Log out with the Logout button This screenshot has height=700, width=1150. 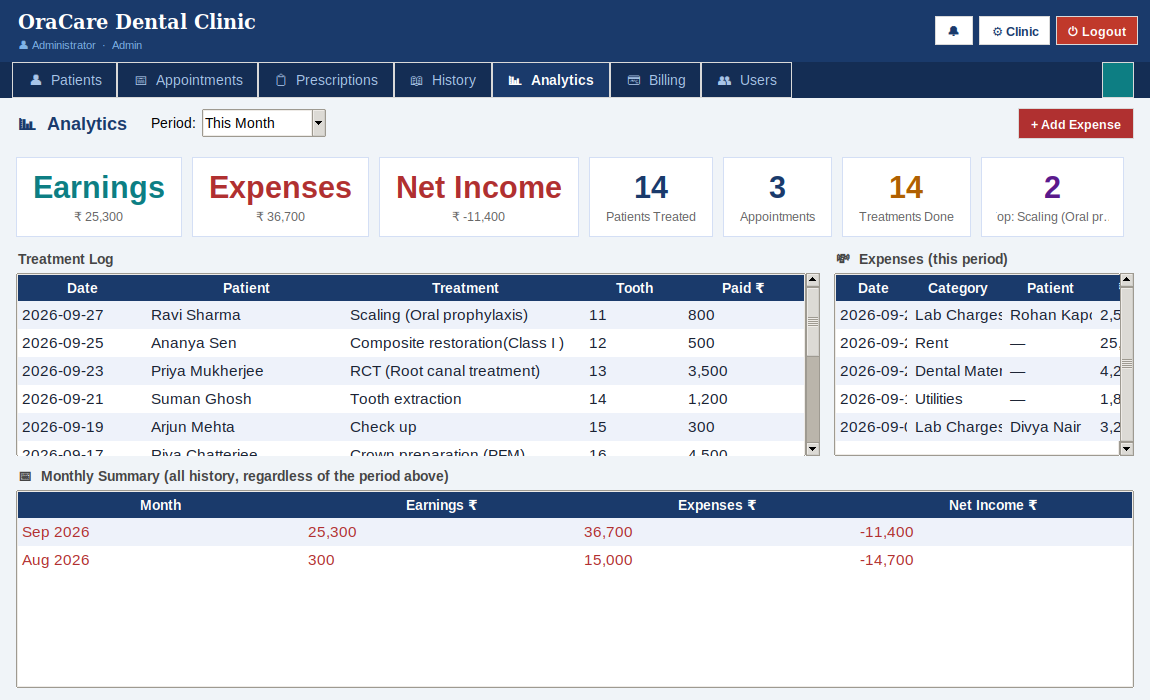[1096, 31]
